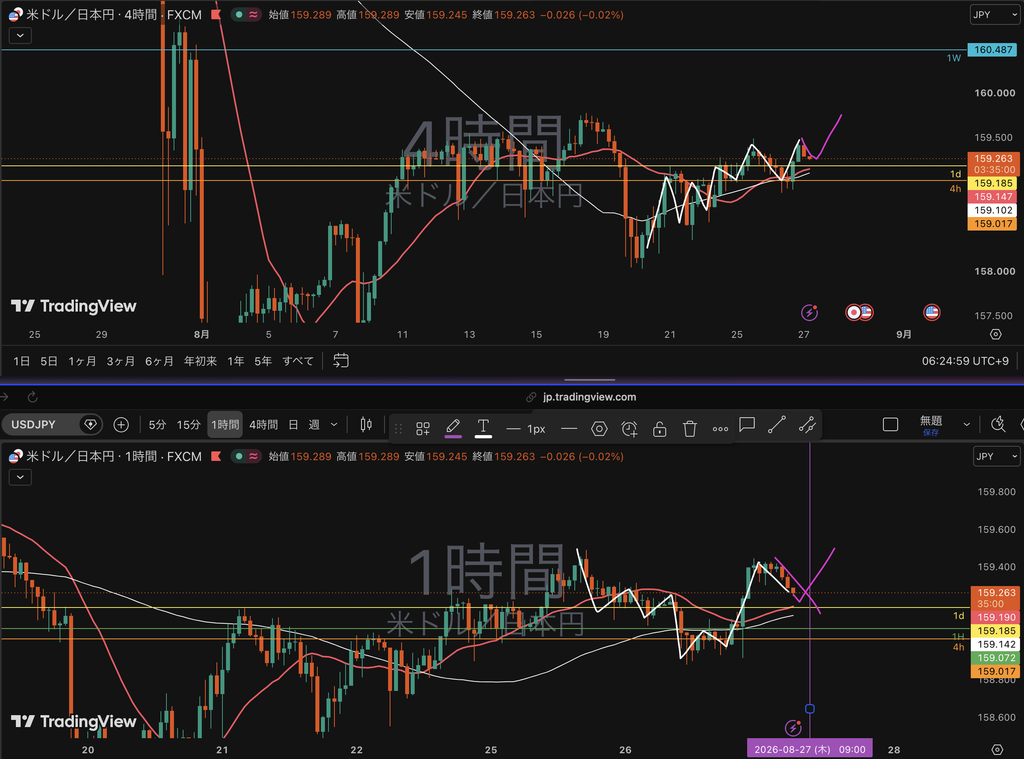This screenshot has height=759, width=1024.
Task: Open time axis settings in 4時間 chart
Action: click(995, 334)
